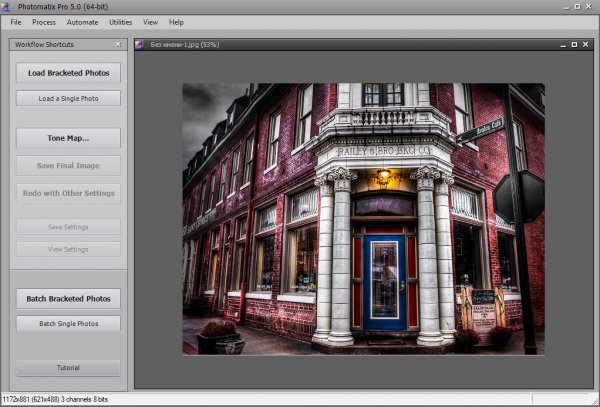Click the View Settings button
Screen dimensions: 600x407
[x=68, y=249]
